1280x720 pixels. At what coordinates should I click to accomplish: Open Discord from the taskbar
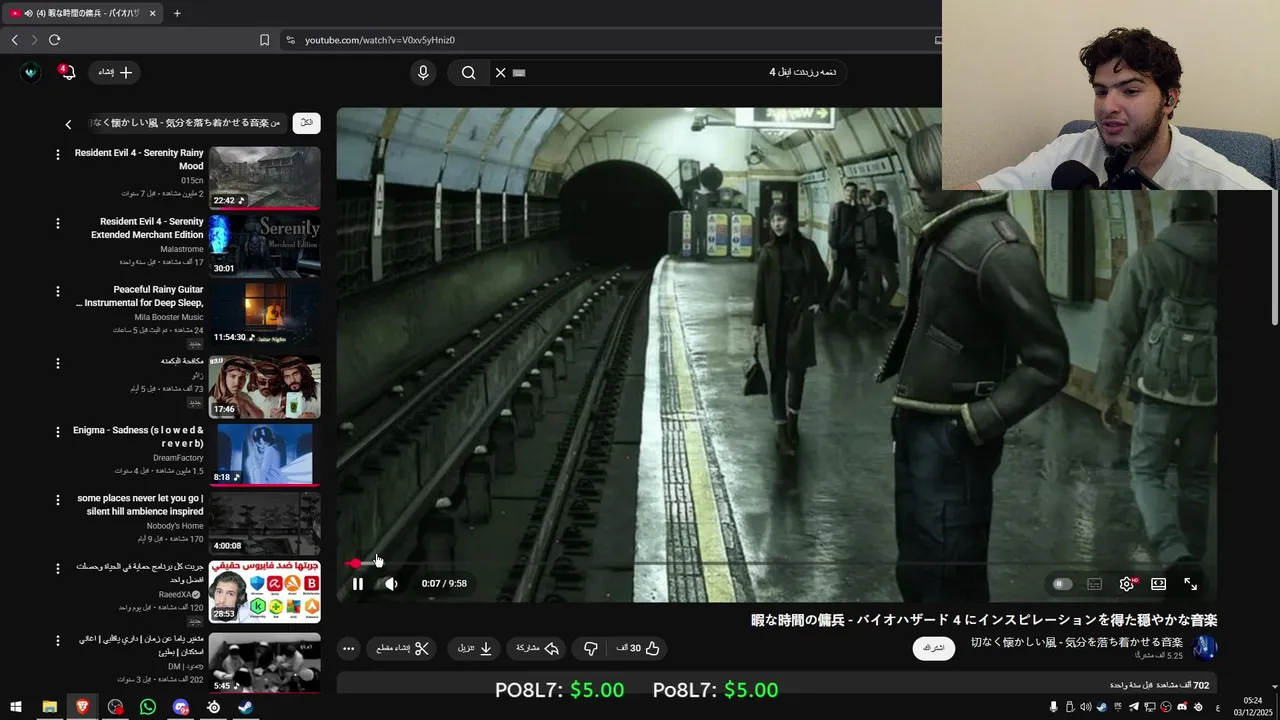(x=180, y=707)
